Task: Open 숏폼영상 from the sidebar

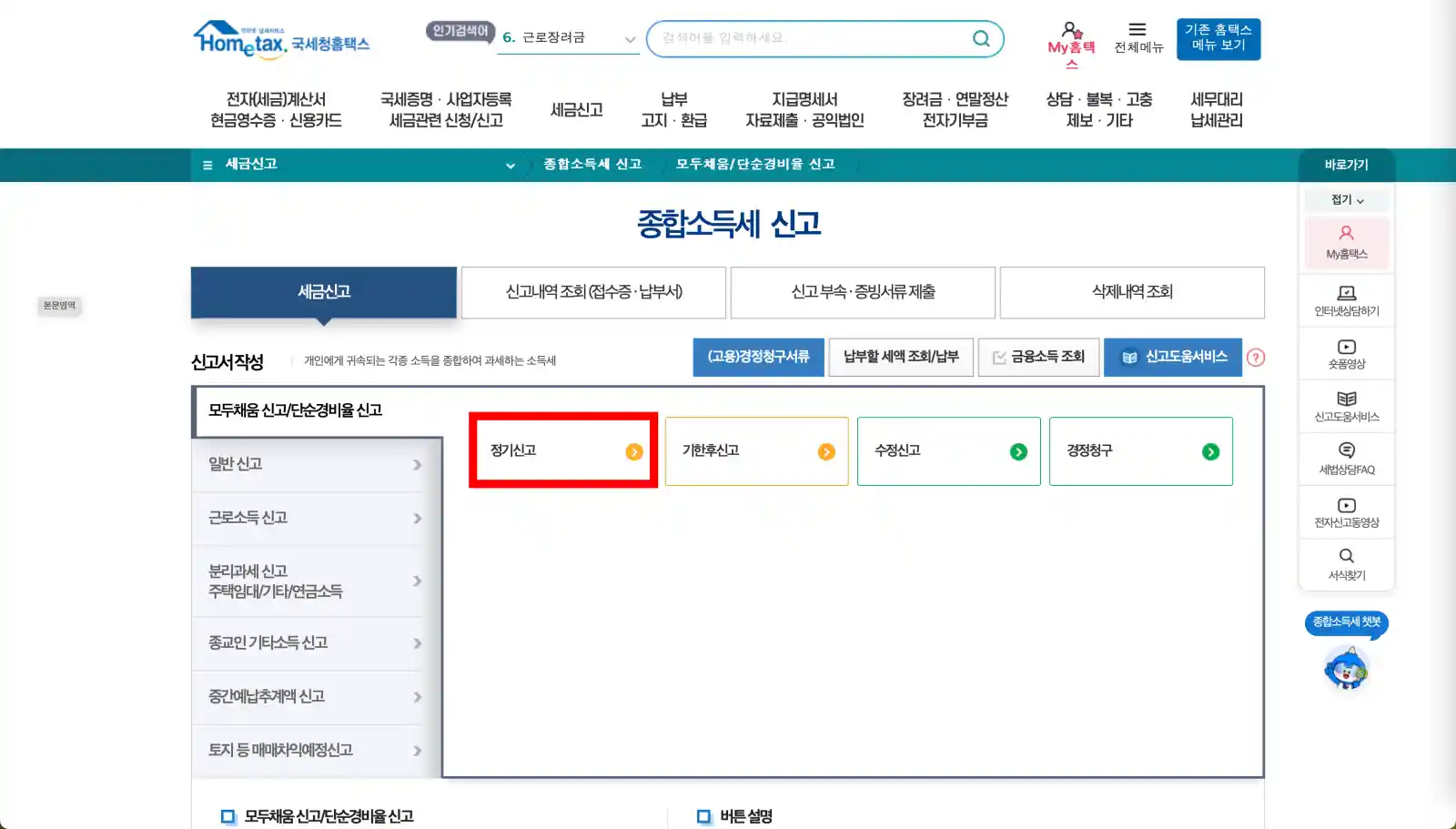Action: coord(1346,353)
